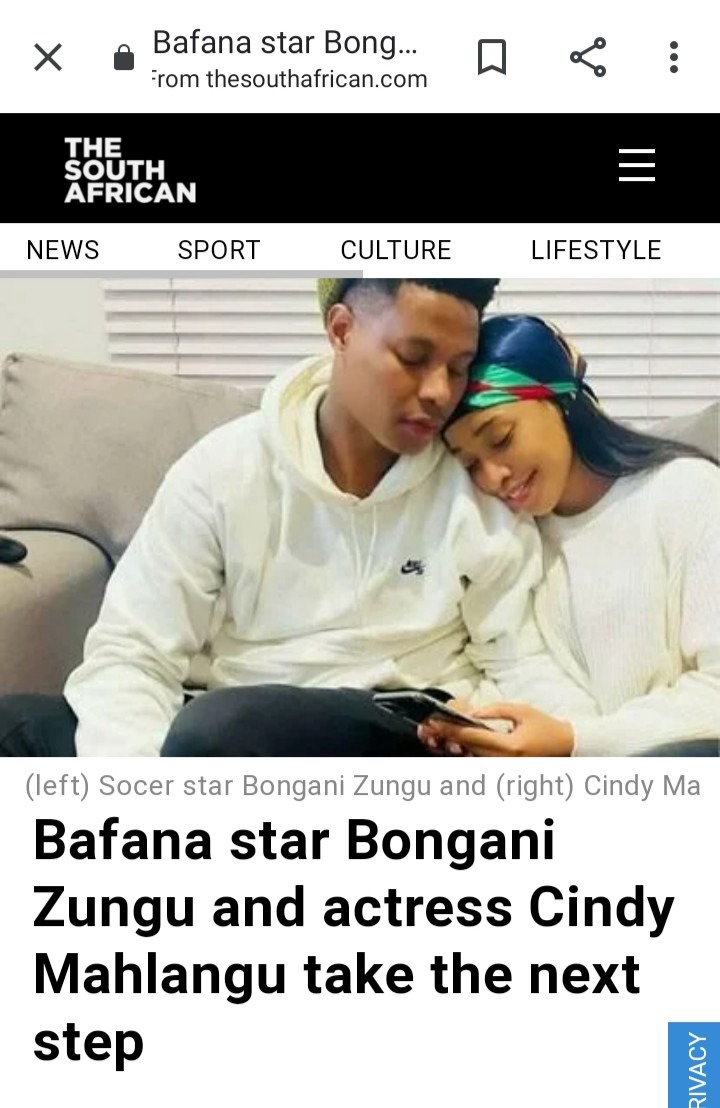Close the in-app browser tab

click(48, 57)
